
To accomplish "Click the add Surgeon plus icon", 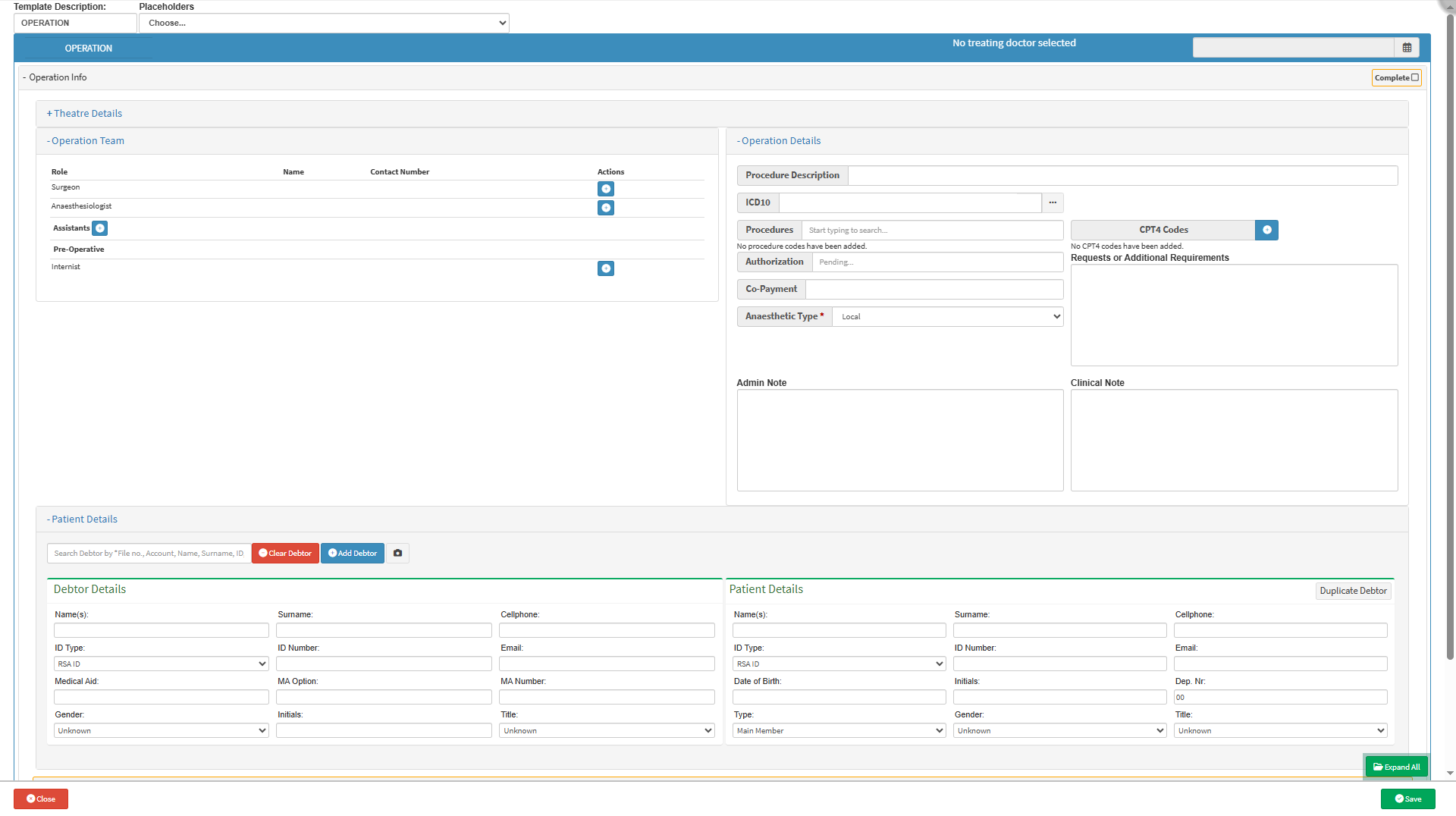I will (x=605, y=189).
